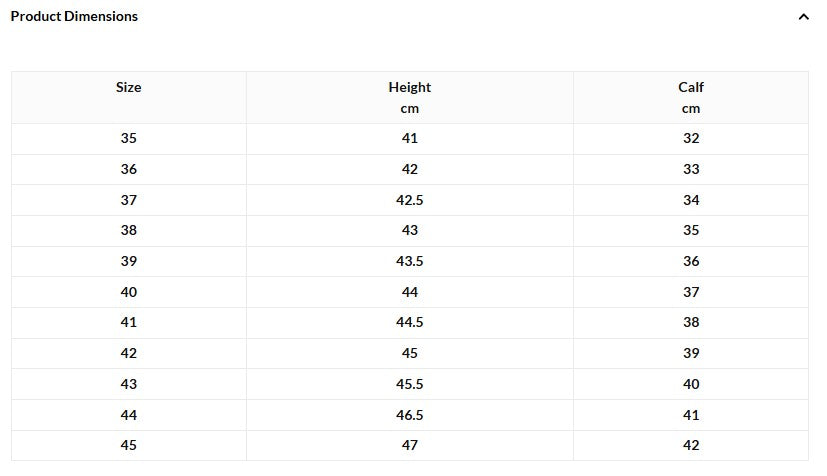Click the 47 height value
827x476 pixels.
(x=410, y=446)
